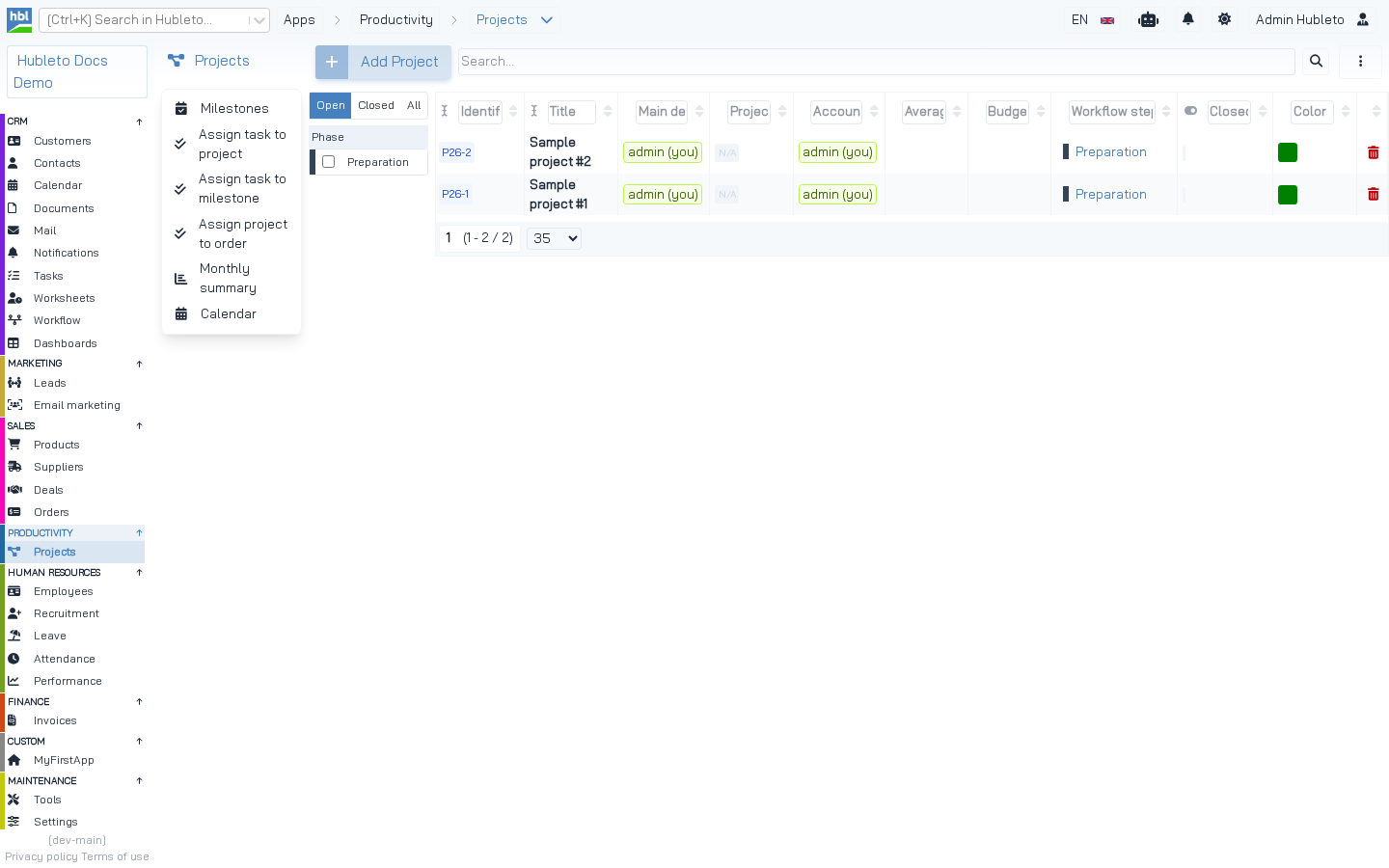Open Email marketing in the sidebar
Image resolution: width=1389 pixels, height=868 pixels.
(x=76, y=405)
